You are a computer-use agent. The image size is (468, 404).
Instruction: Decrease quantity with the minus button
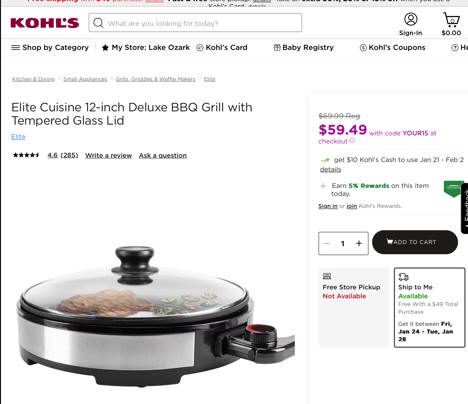[327, 243]
